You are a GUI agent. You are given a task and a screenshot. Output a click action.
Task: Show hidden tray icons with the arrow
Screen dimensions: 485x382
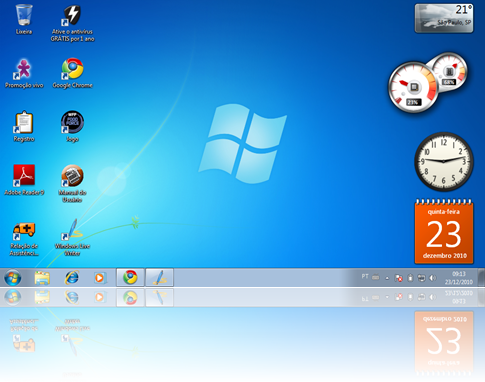click(387, 278)
